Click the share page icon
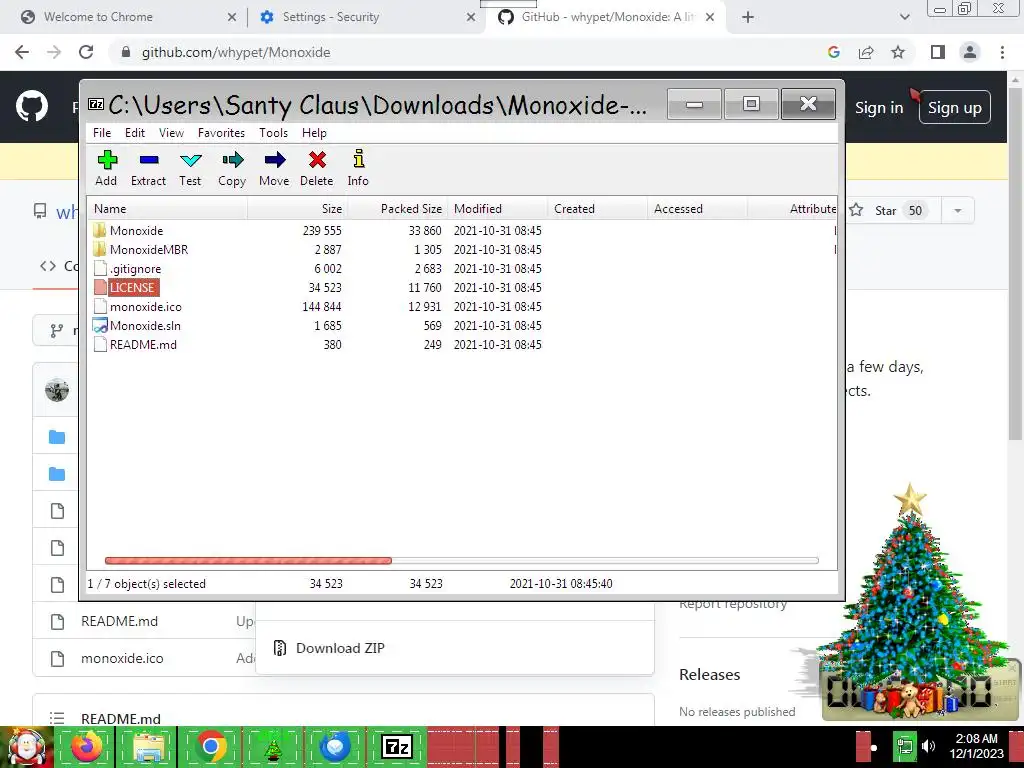Image resolution: width=1024 pixels, height=768 pixels. (x=866, y=52)
